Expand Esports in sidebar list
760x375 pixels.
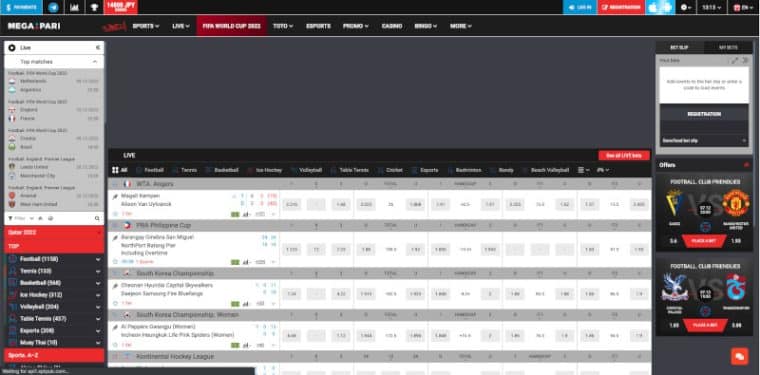click(x=54, y=330)
